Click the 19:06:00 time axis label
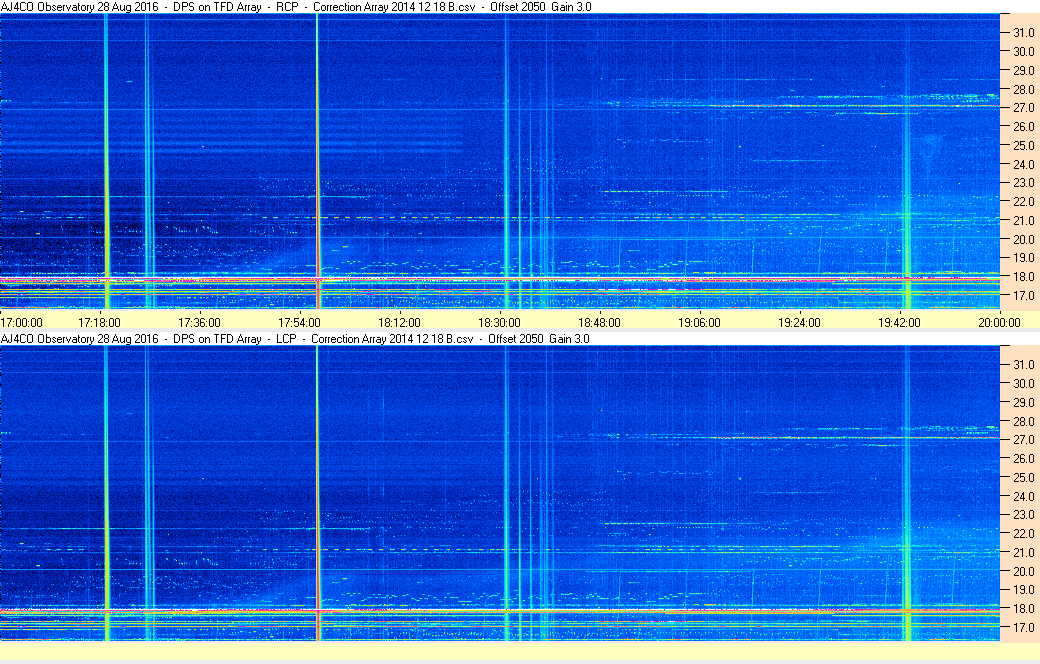1040x664 pixels. (699, 322)
